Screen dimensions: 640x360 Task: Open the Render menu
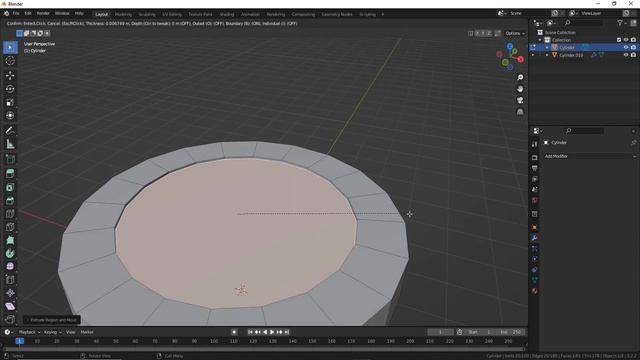pyautogui.click(x=43, y=13)
